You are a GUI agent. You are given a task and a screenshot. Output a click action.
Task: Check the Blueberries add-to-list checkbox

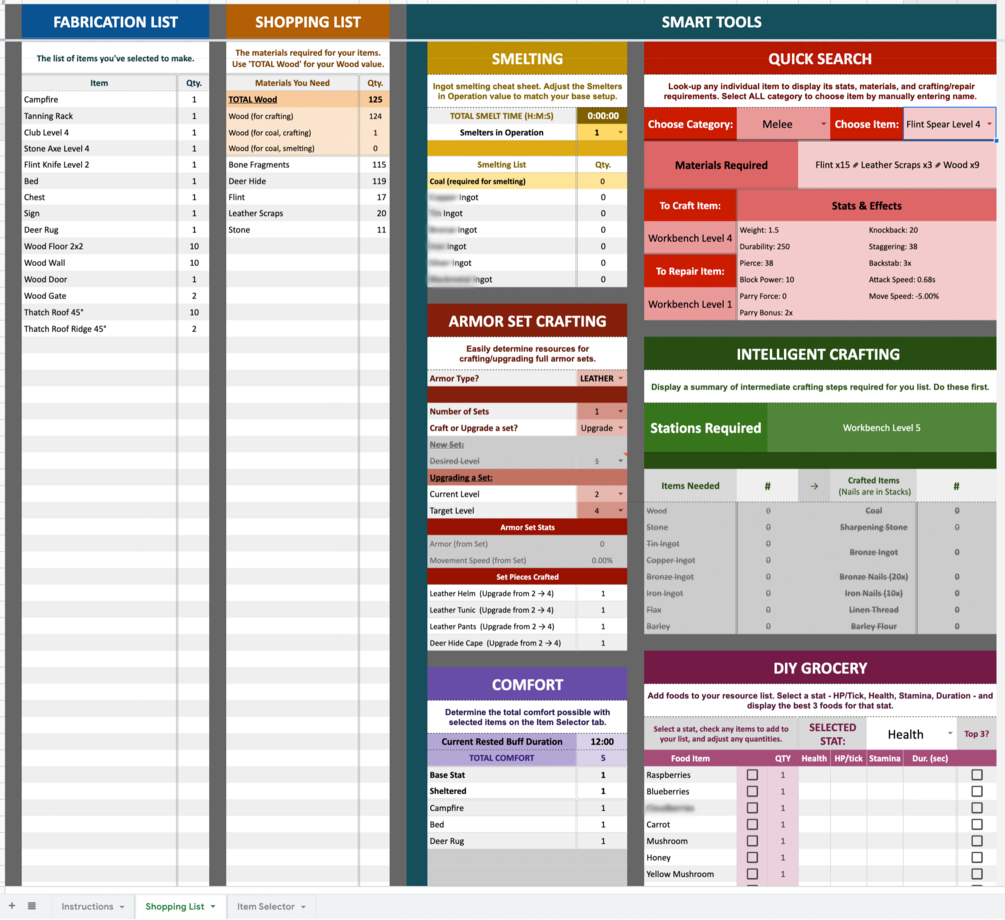point(752,792)
